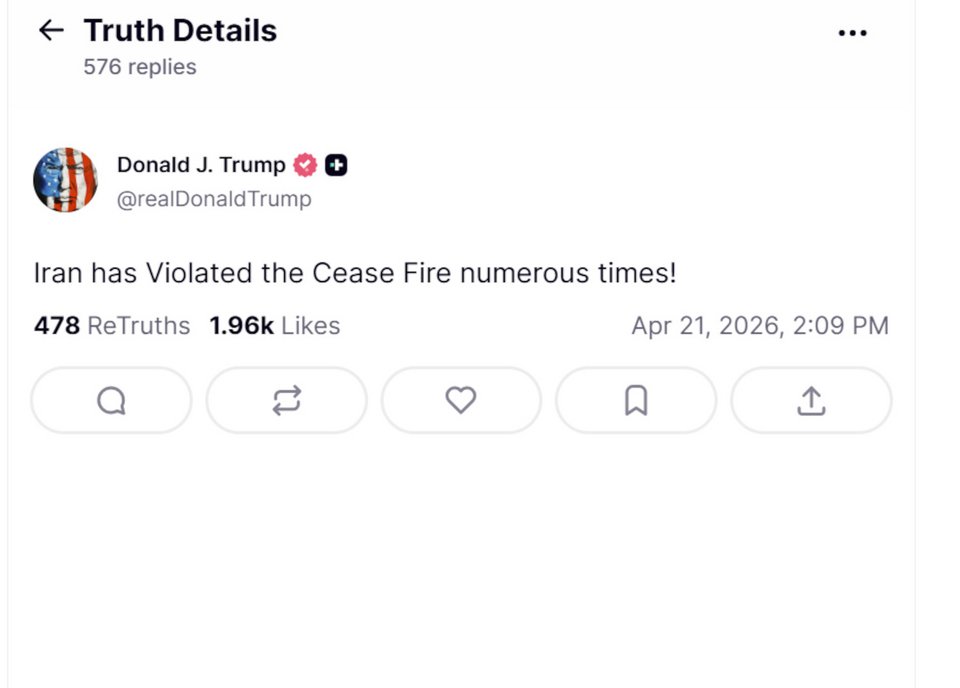Go back using the left arrow
The height and width of the screenshot is (688, 960).
(x=50, y=31)
